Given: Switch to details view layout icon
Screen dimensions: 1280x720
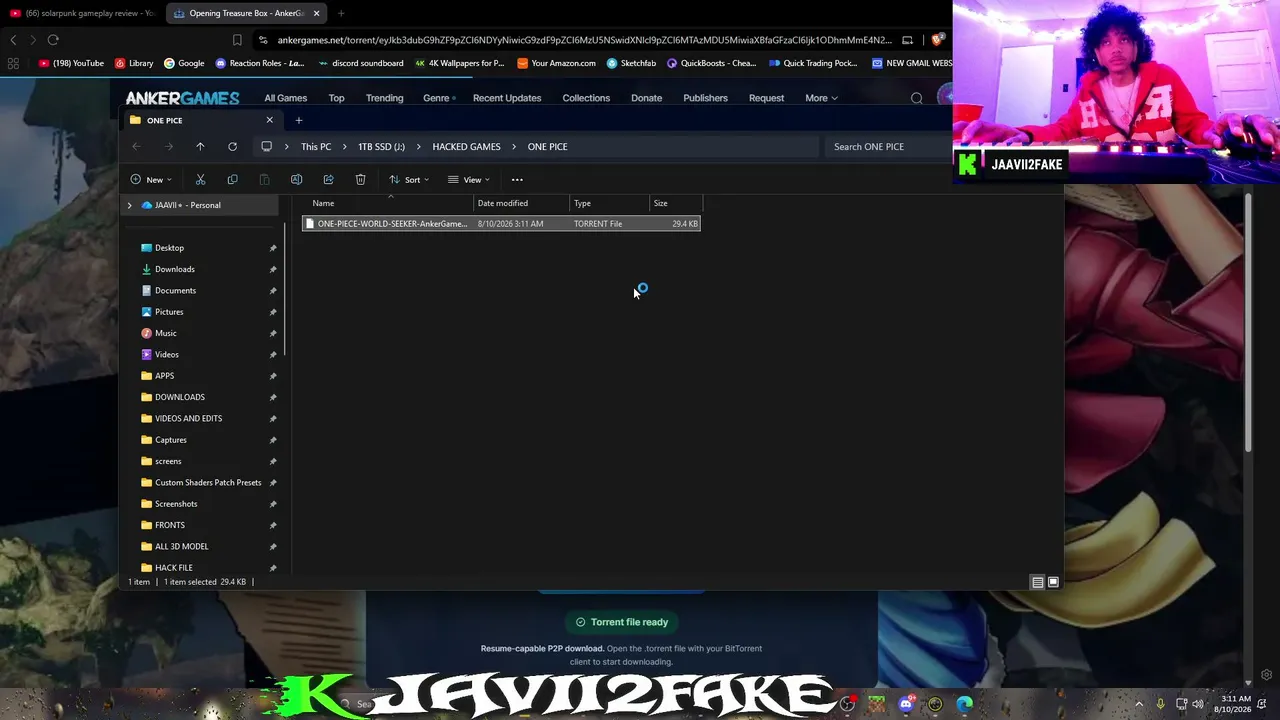Looking at the screenshot, I should pyautogui.click(x=1038, y=582).
